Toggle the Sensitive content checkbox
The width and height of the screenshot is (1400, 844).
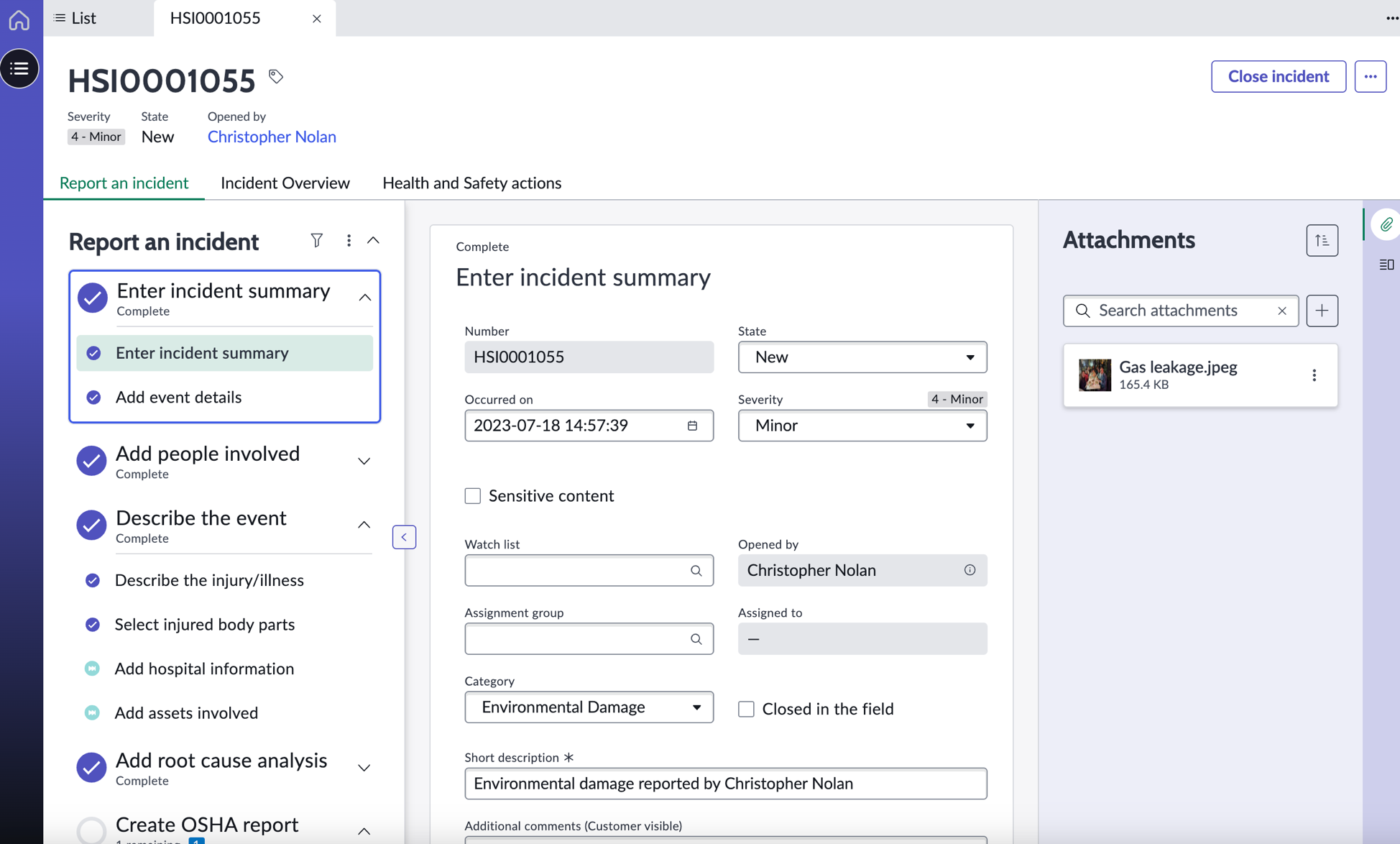click(472, 496)
